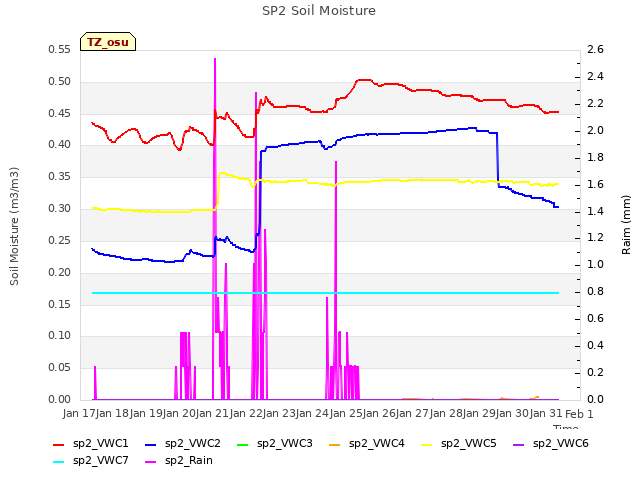Select the sp2_VWC6 legend label
The height and width of the screenshot is (480, 640).
tap(560, 444)
